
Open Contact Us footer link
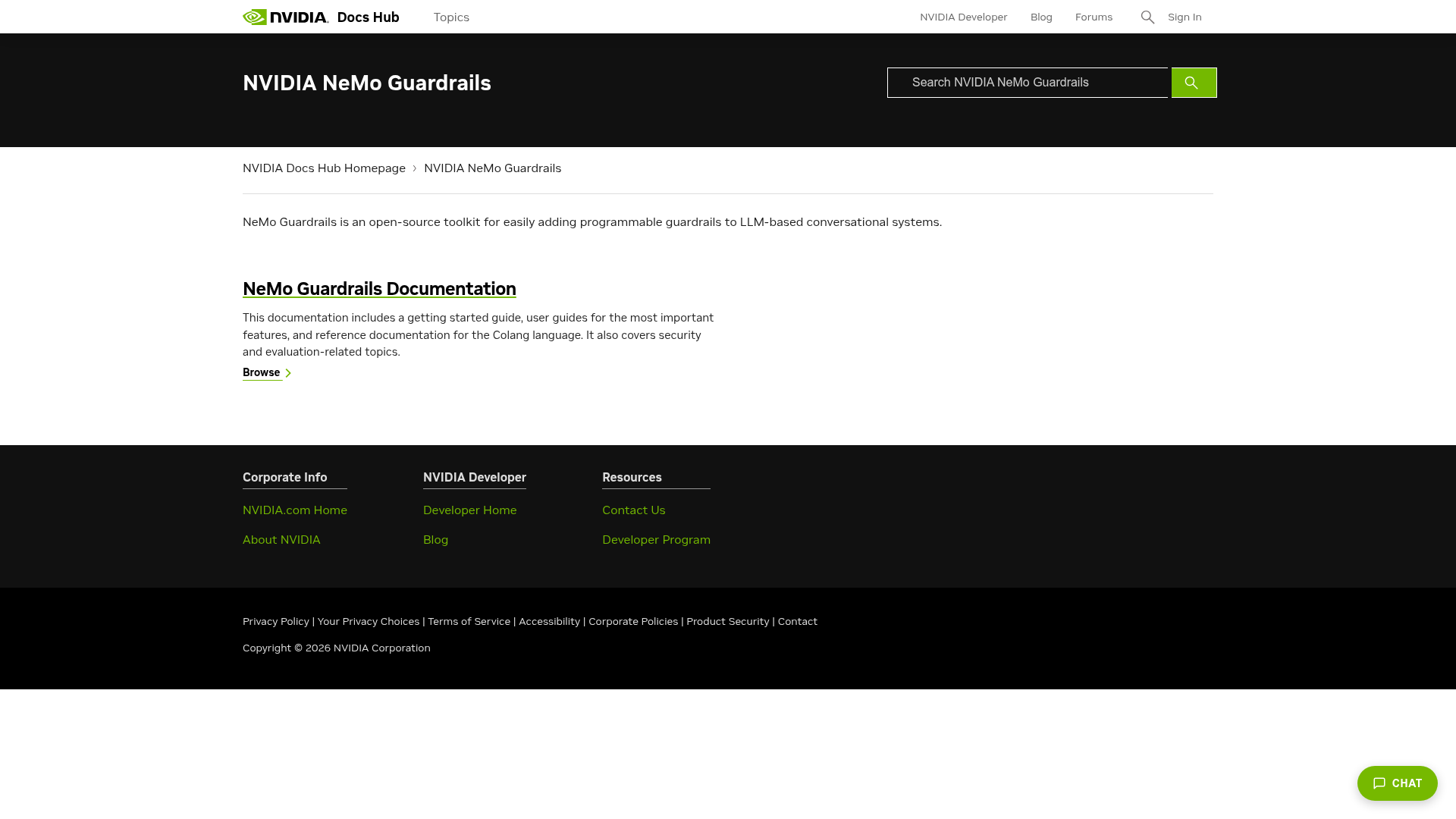[x=633, y=510]
